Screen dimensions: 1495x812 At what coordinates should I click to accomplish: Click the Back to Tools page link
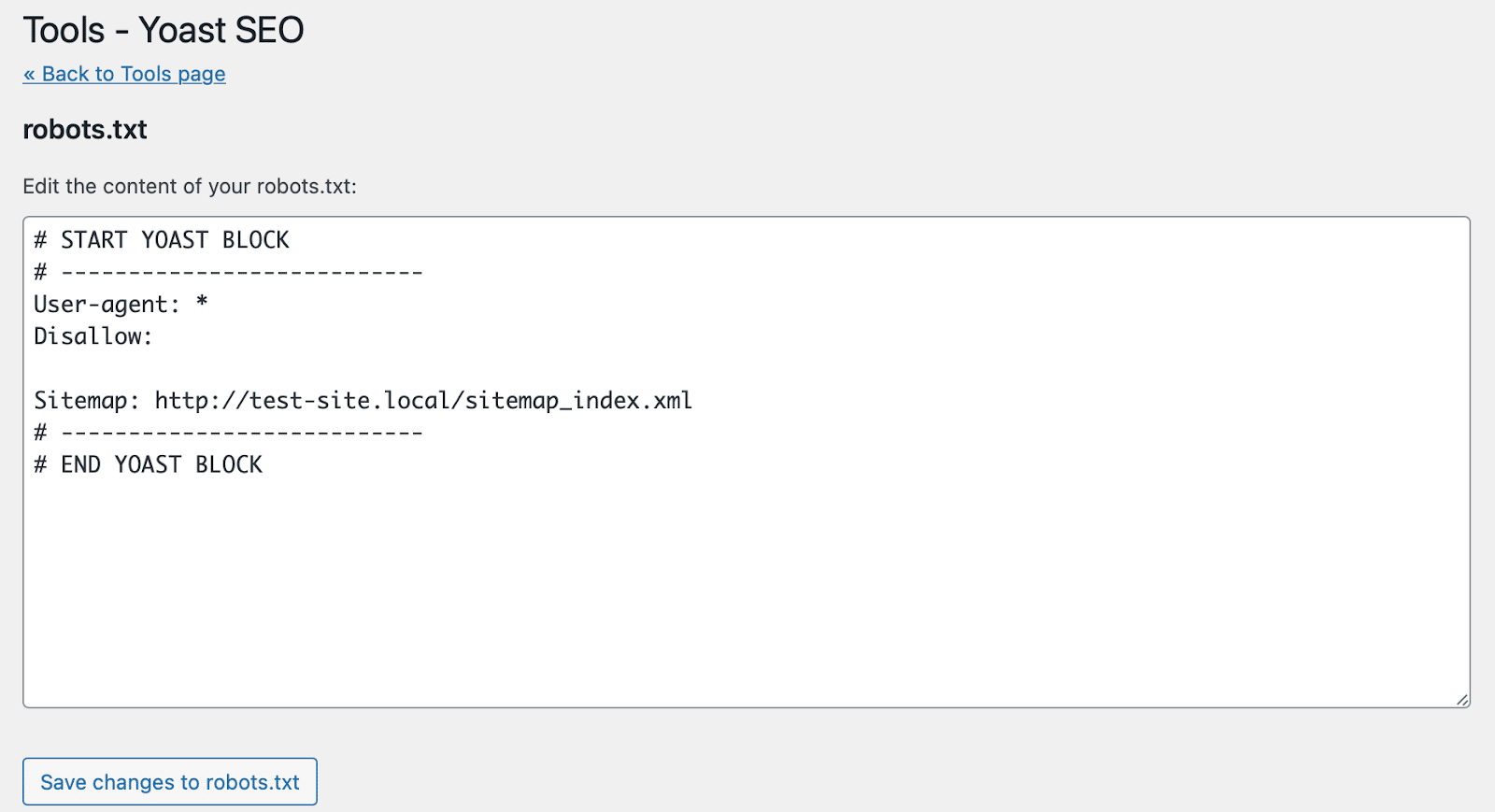[123, 74]
